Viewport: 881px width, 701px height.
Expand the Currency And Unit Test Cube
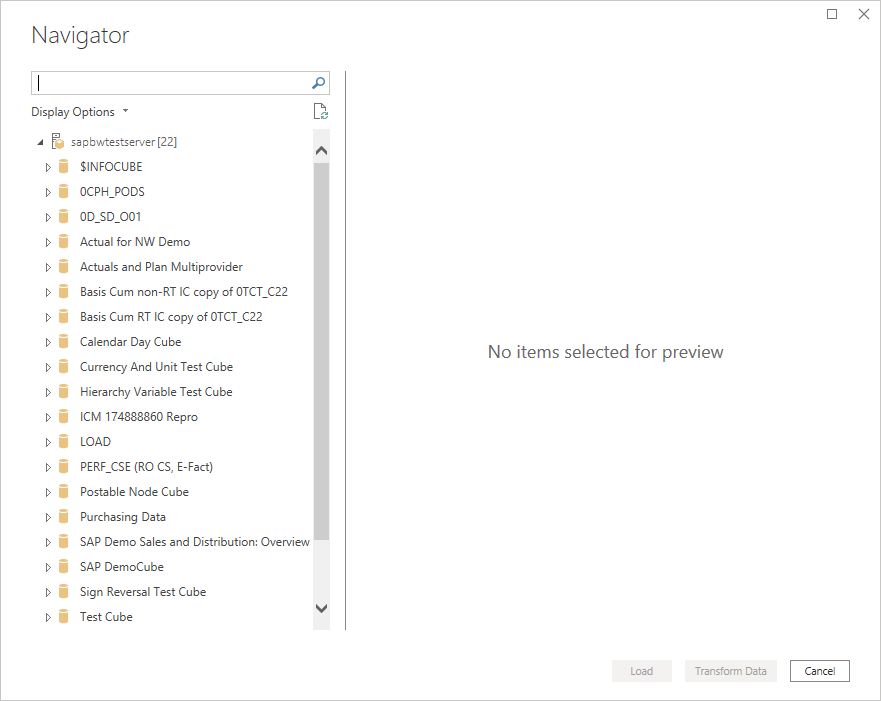(48, 366)
